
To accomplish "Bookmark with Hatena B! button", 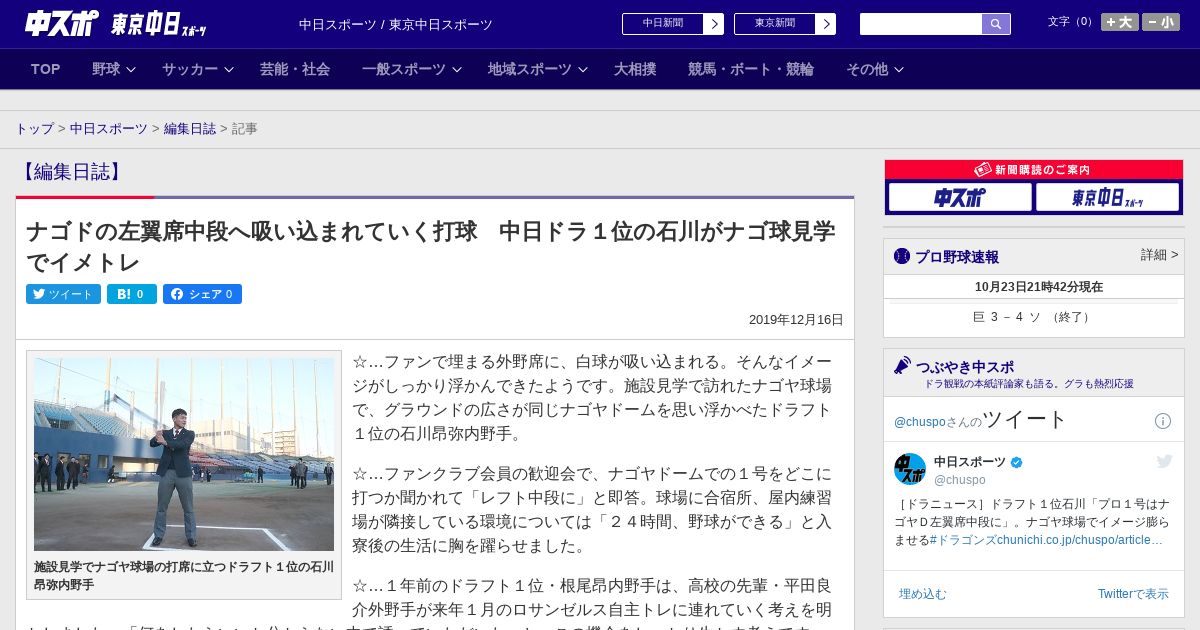I will (x=131, y=294).
